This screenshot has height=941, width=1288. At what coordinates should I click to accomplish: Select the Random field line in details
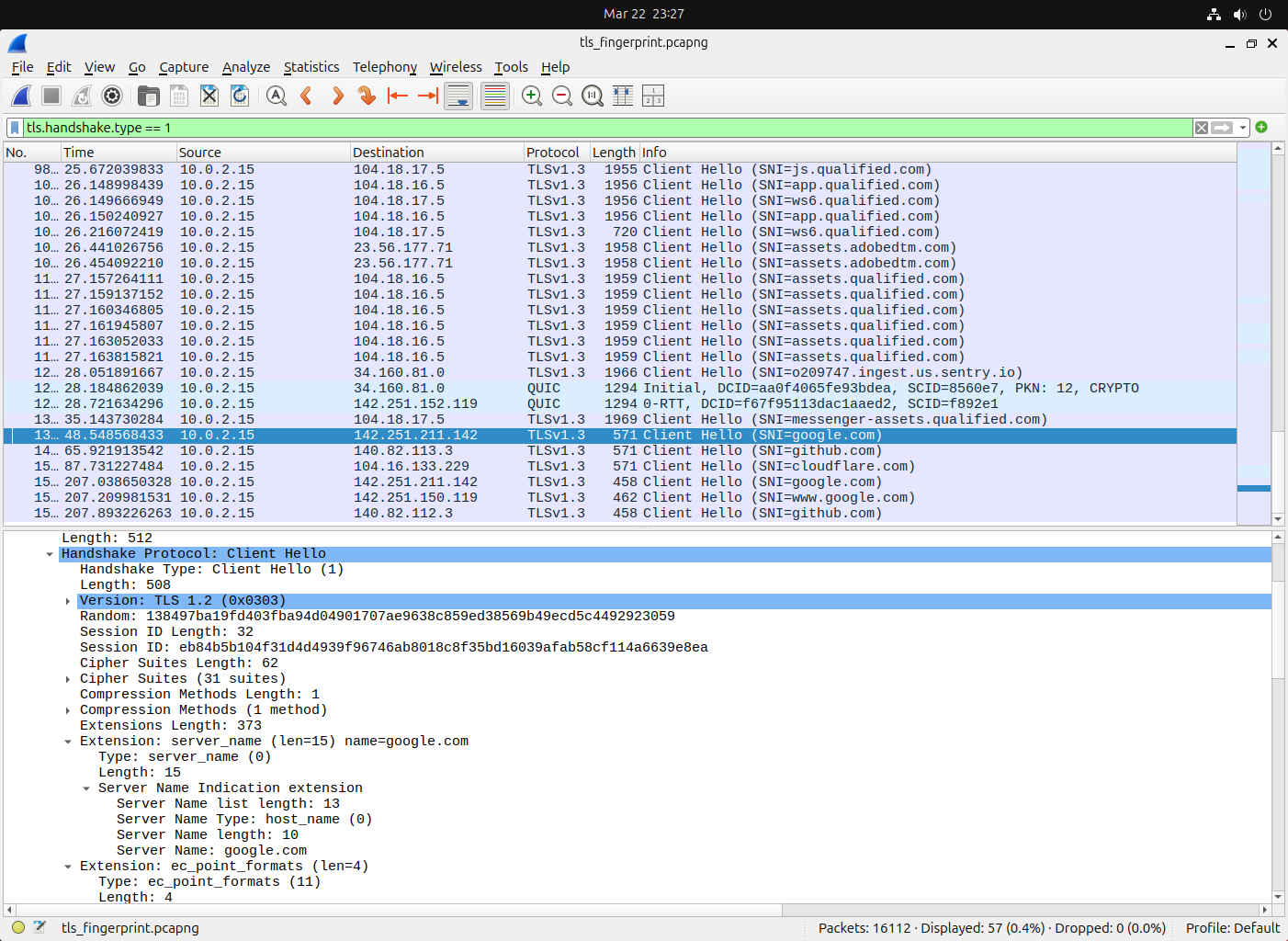point(378,617)
